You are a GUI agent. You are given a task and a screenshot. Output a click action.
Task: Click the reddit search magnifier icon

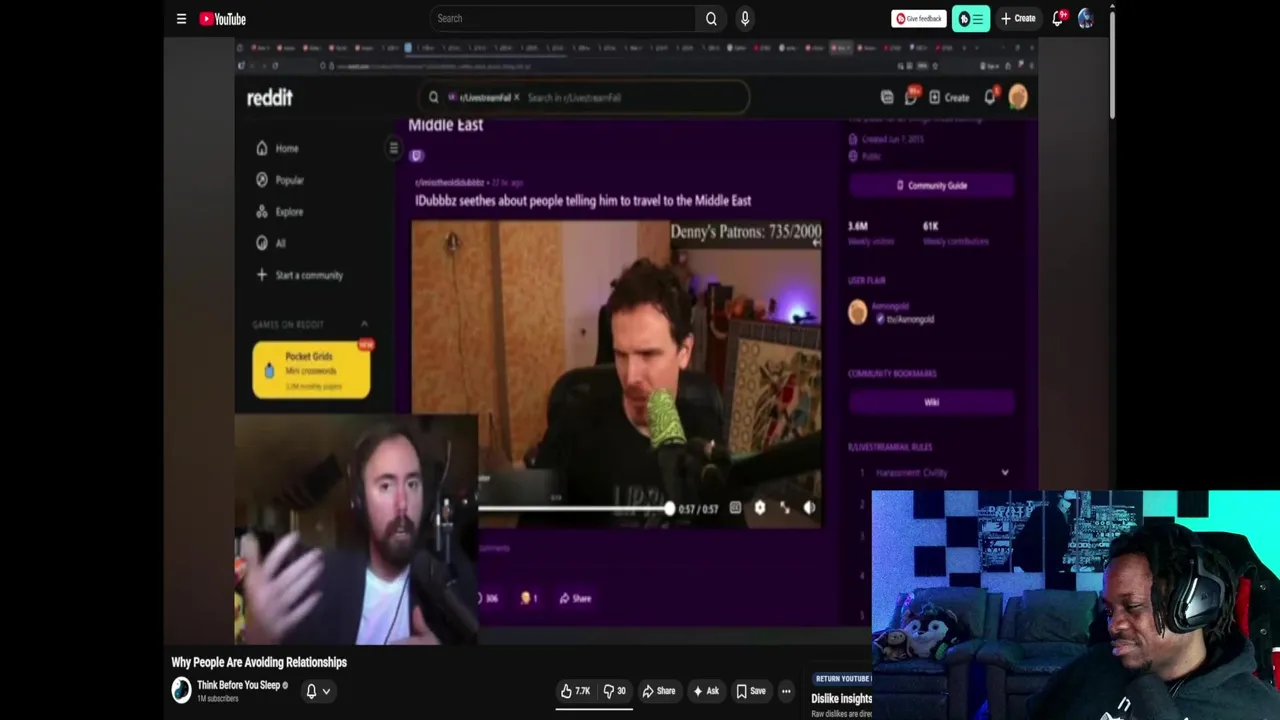coord(433,97)
